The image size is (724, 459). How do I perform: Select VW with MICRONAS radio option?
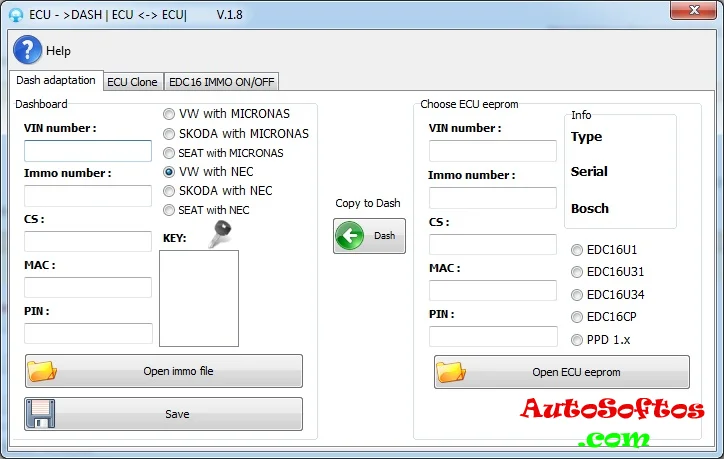pyautogui.click(x=169, y=114)
